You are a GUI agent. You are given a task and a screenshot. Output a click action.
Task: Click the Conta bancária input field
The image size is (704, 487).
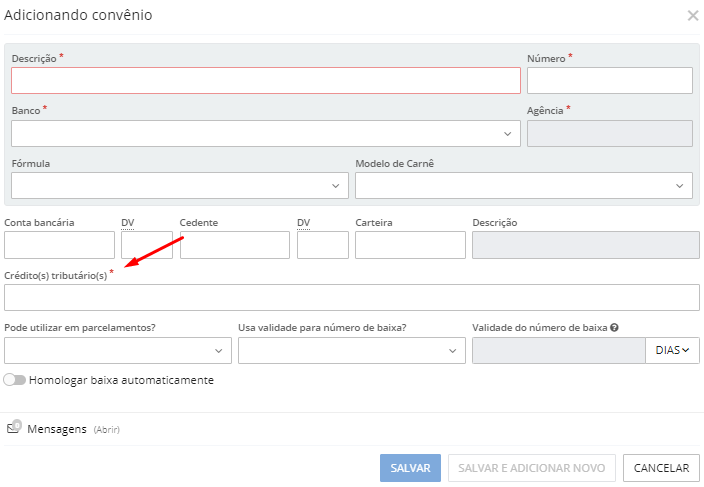click(60, 245)
